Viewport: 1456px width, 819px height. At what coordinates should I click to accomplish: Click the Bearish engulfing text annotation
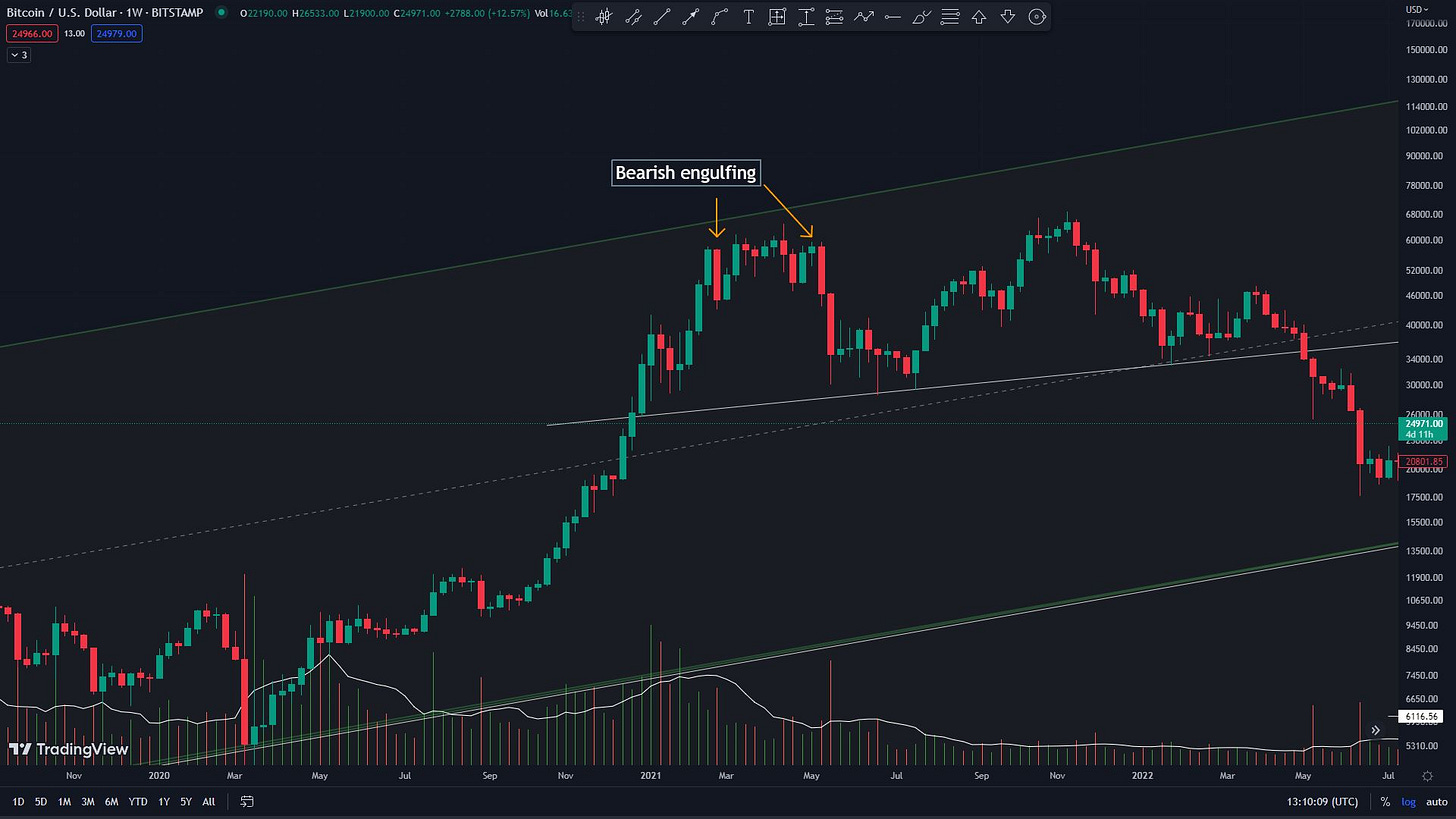coord(686,173)
